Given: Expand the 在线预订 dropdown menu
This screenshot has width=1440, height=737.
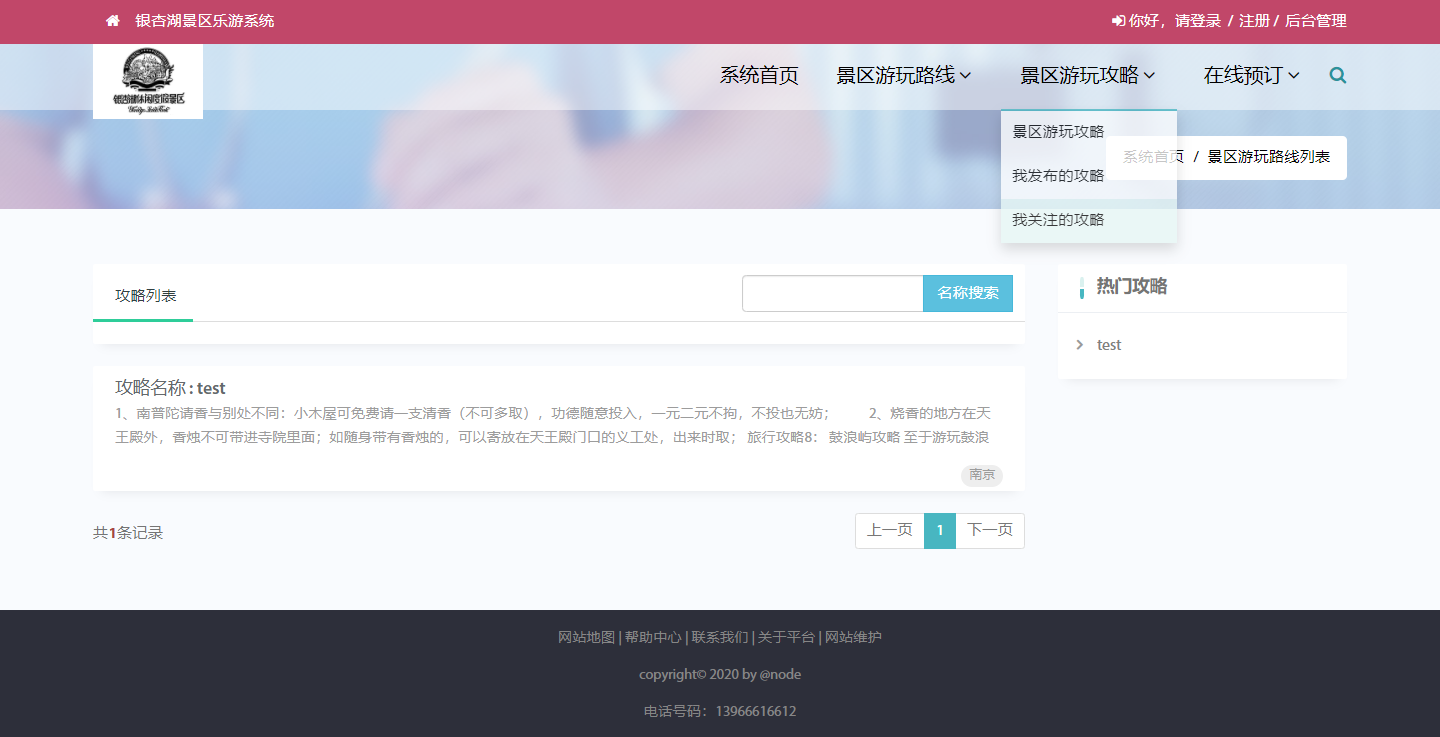Looking at the screenshot, I should tap(1250, 75).
